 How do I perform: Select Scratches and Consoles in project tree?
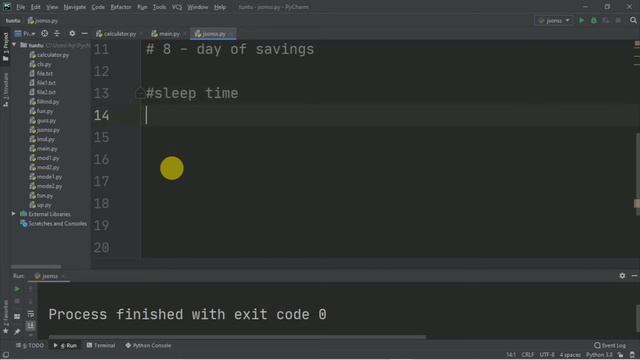tap(53, 224)
